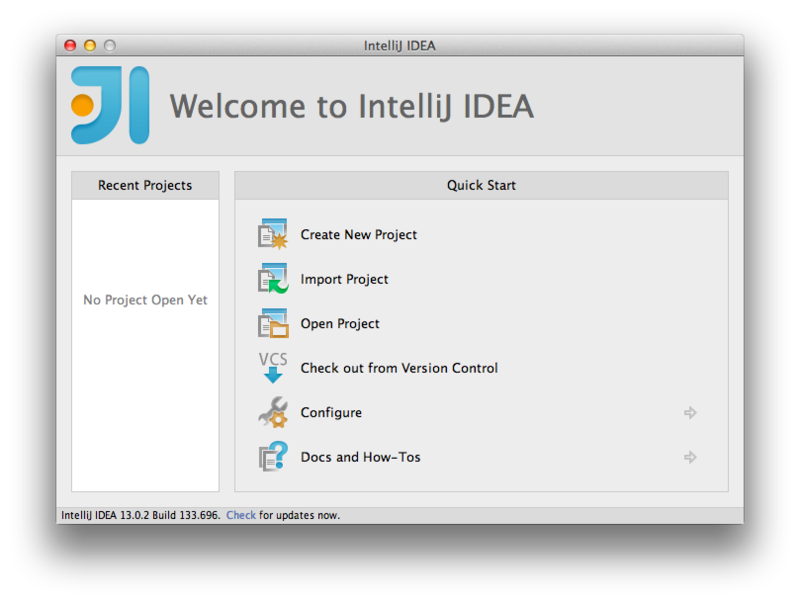Viewport: 800px width, 602px height.
Task: Click the VCS checkout arrow icon
Action: tap(273, 367)
